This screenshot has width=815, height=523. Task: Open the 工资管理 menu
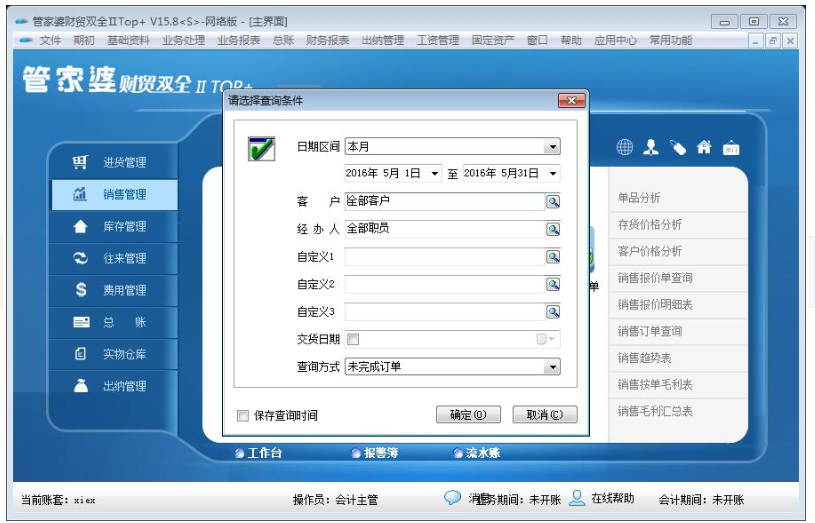[438, 40]
